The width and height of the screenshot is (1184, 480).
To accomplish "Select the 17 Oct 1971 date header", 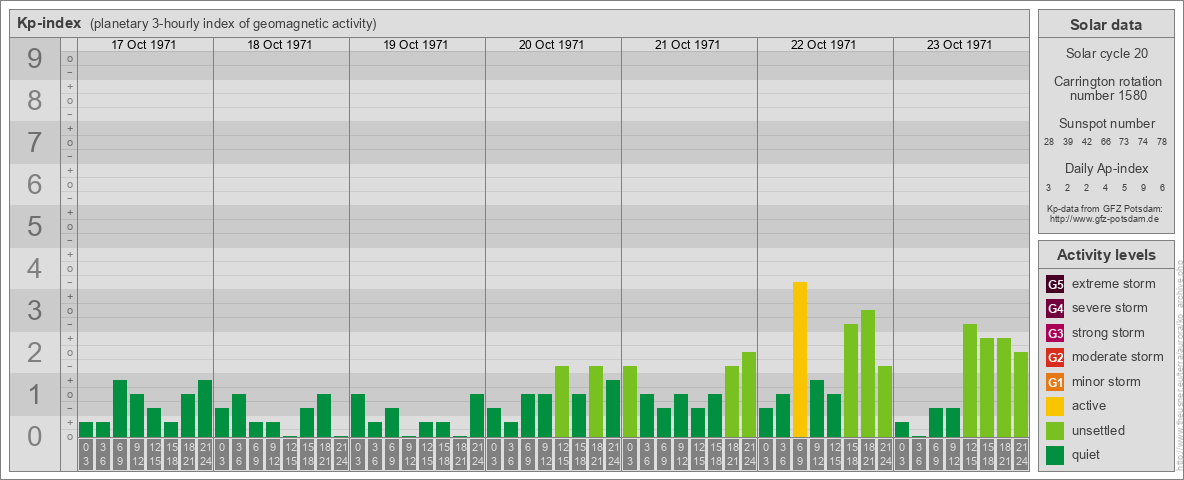I will click(x=143, y=45).
